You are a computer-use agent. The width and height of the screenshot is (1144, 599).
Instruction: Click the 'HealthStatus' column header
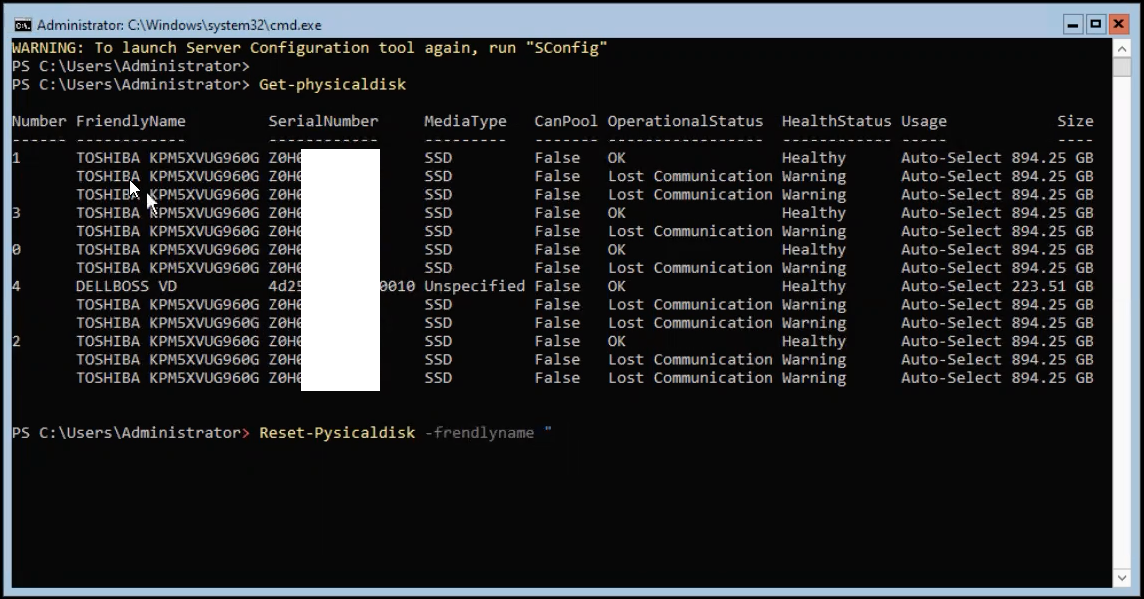(x=836, y=121)
